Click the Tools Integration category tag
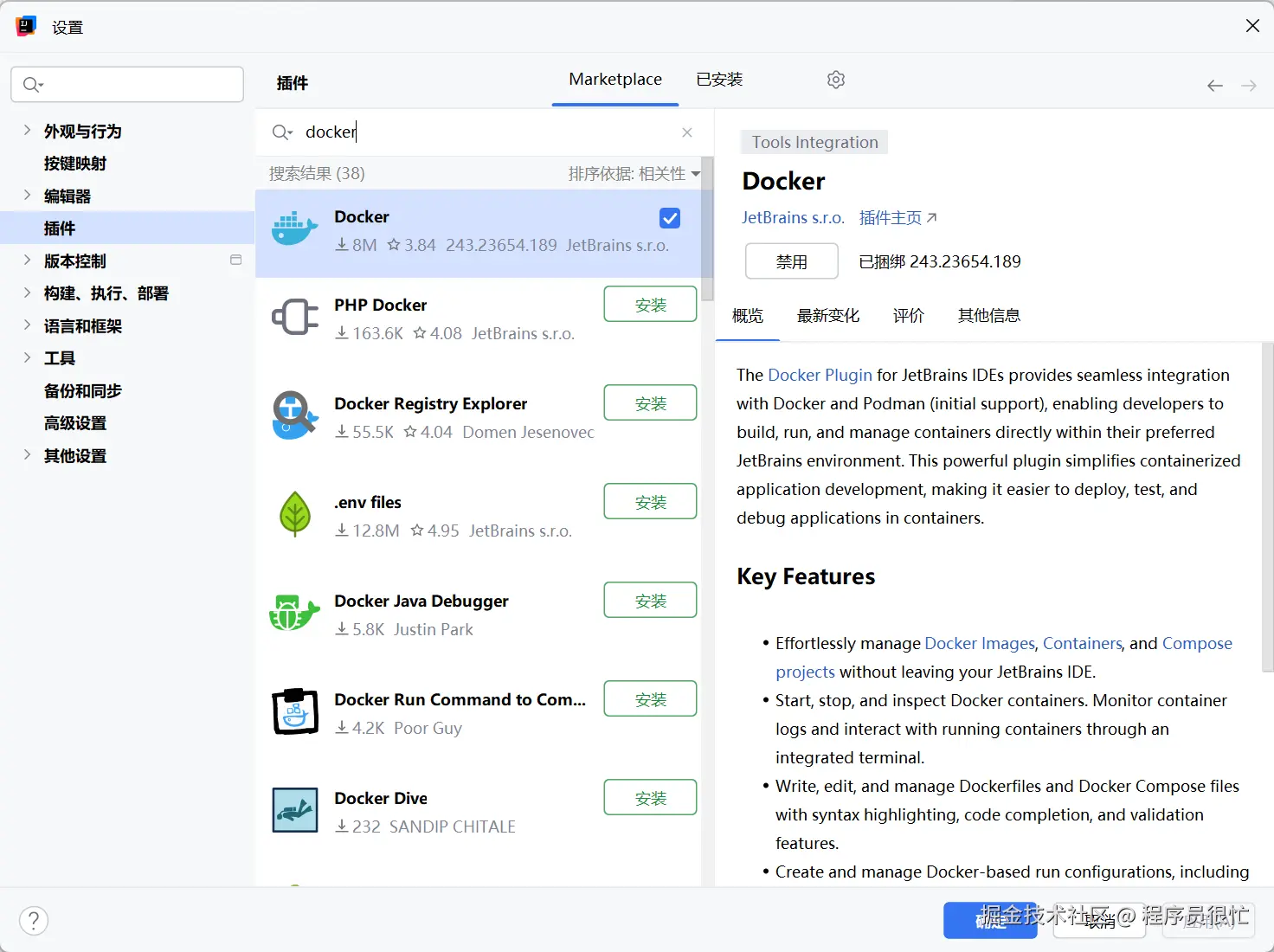This screenshot has width=1274, height=952. 814,142
